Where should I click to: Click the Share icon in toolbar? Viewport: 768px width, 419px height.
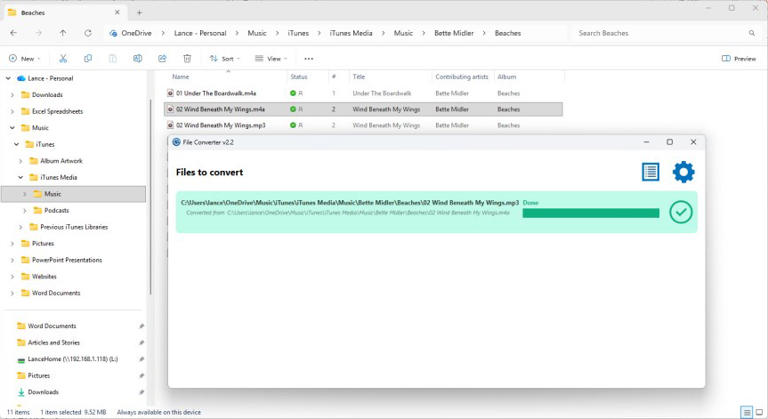point(162,58)
